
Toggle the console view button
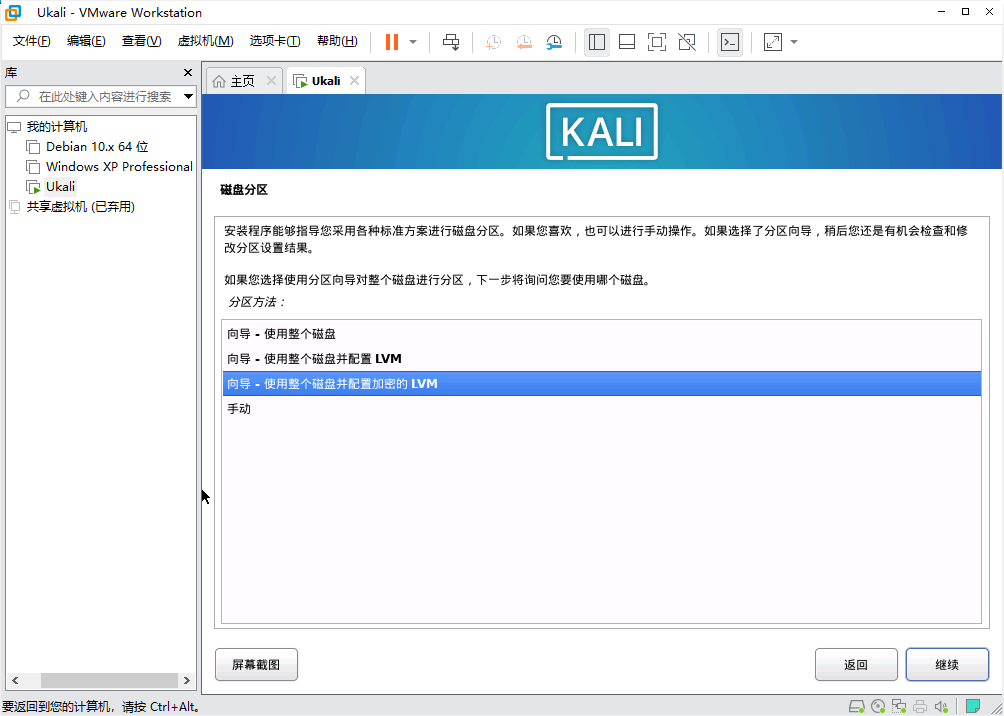click(x=730, y=42)
